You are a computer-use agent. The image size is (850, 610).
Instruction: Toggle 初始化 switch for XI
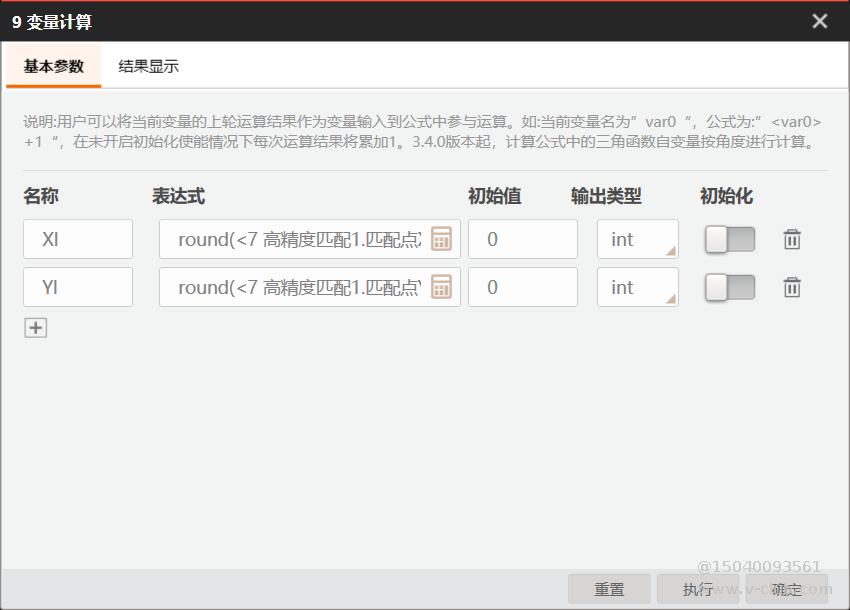tap(730, 239)
